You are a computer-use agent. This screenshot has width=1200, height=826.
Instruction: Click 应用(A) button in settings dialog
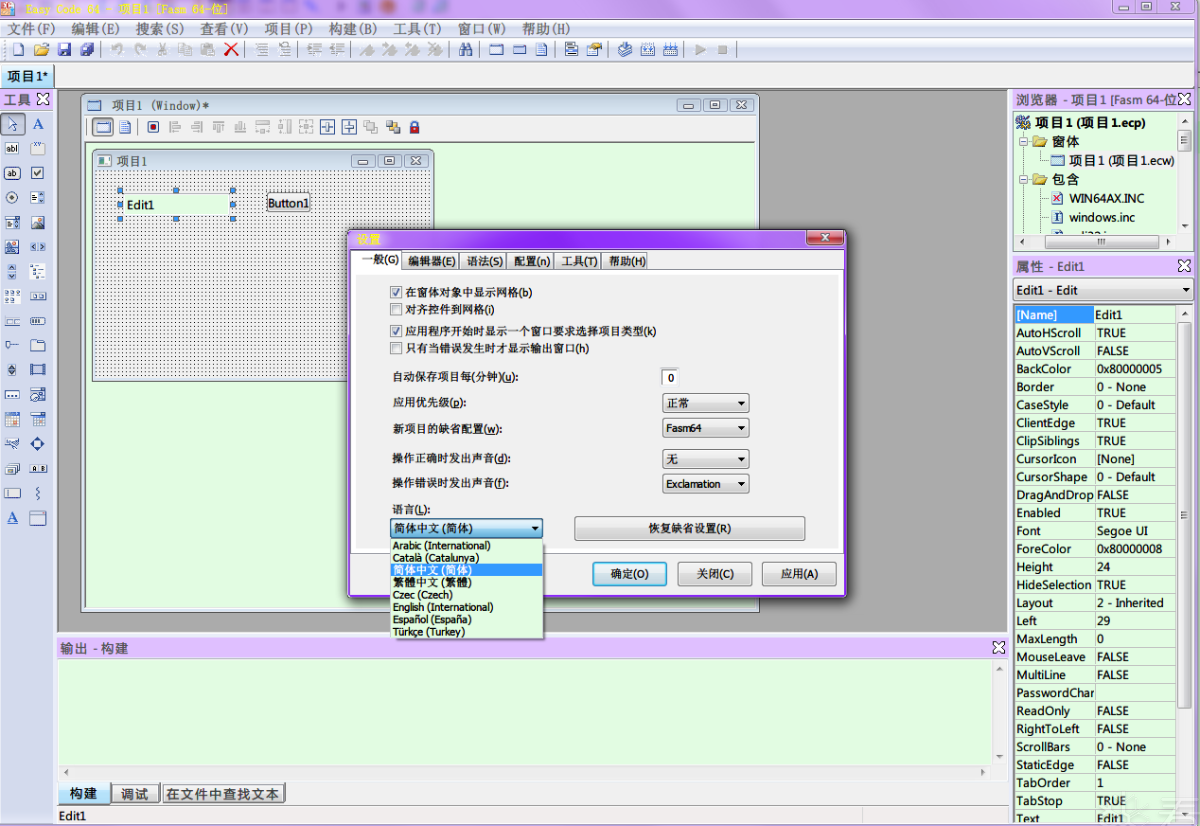point(799,574)
